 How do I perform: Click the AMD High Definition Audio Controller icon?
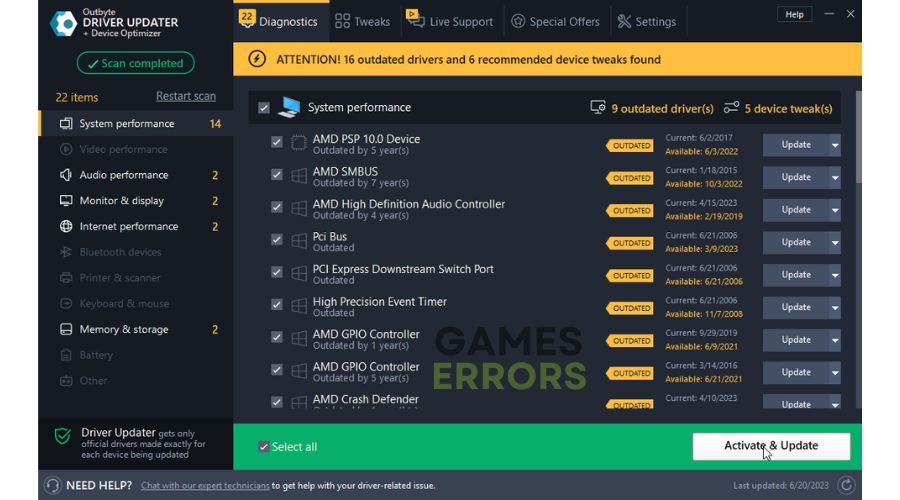(x=298, y=208)
